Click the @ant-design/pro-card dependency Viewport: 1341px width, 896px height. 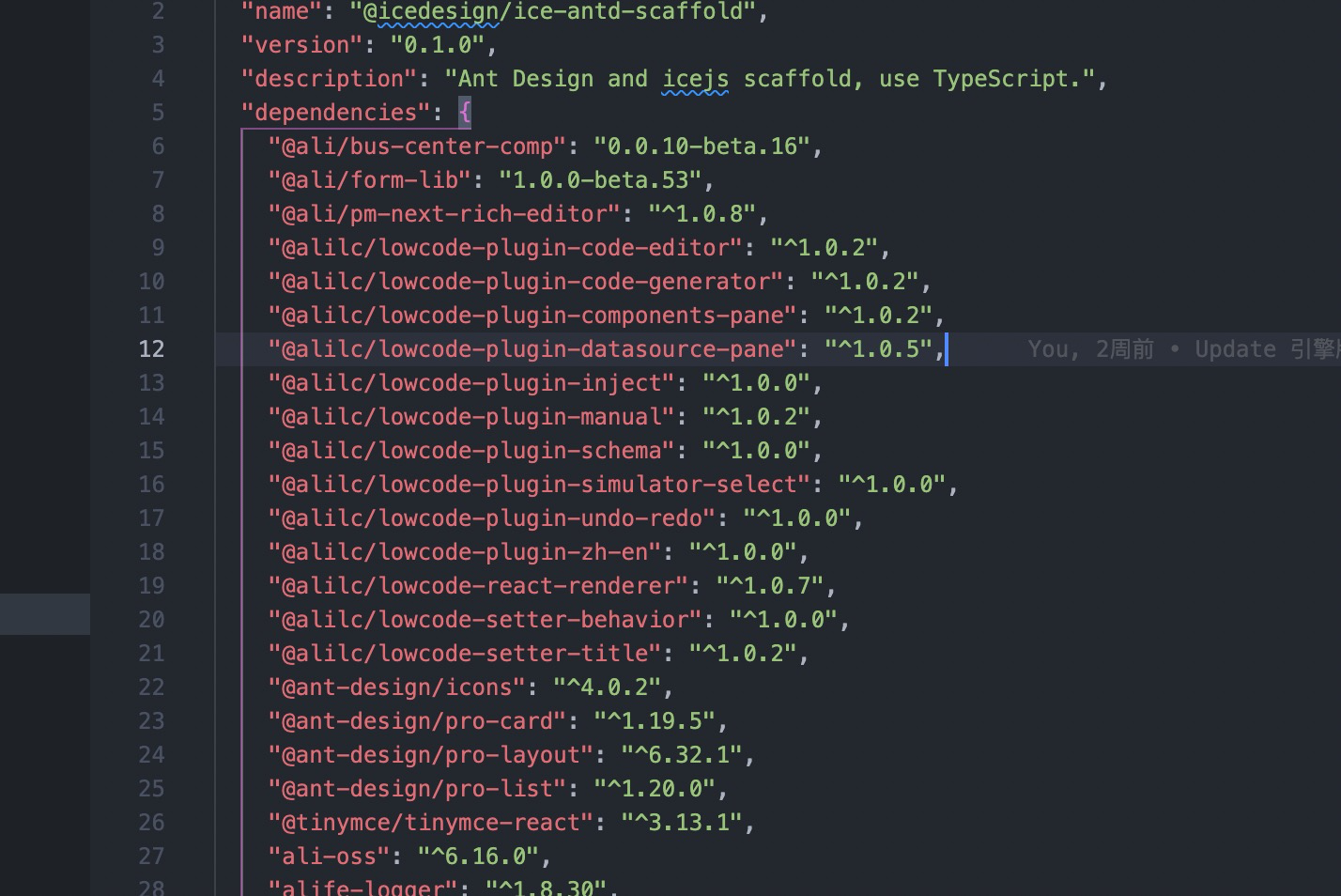click(418, 721)
